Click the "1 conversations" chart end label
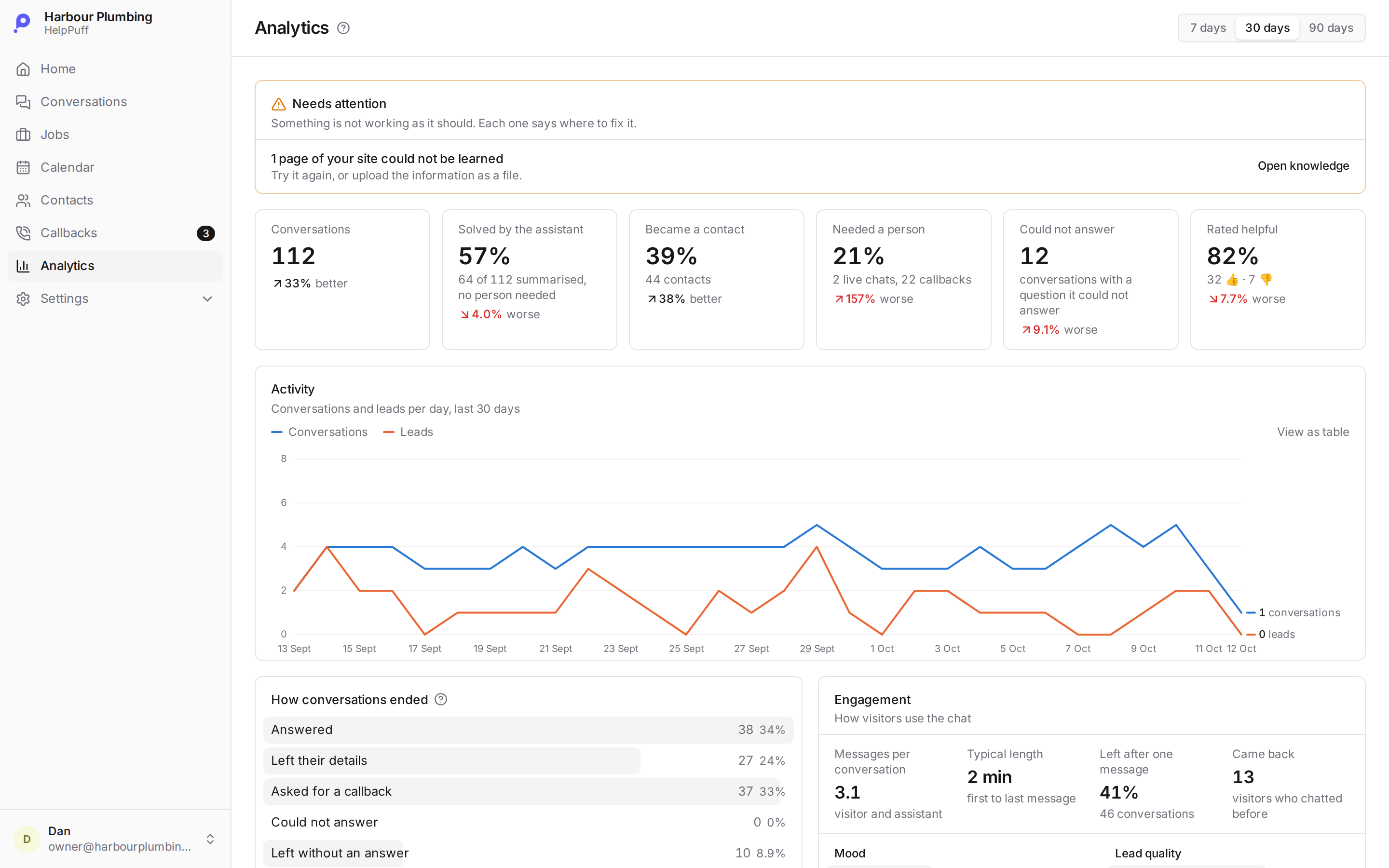This screenshot has height=868, width=1389. pyautogui.click(x=1299, y=612)
